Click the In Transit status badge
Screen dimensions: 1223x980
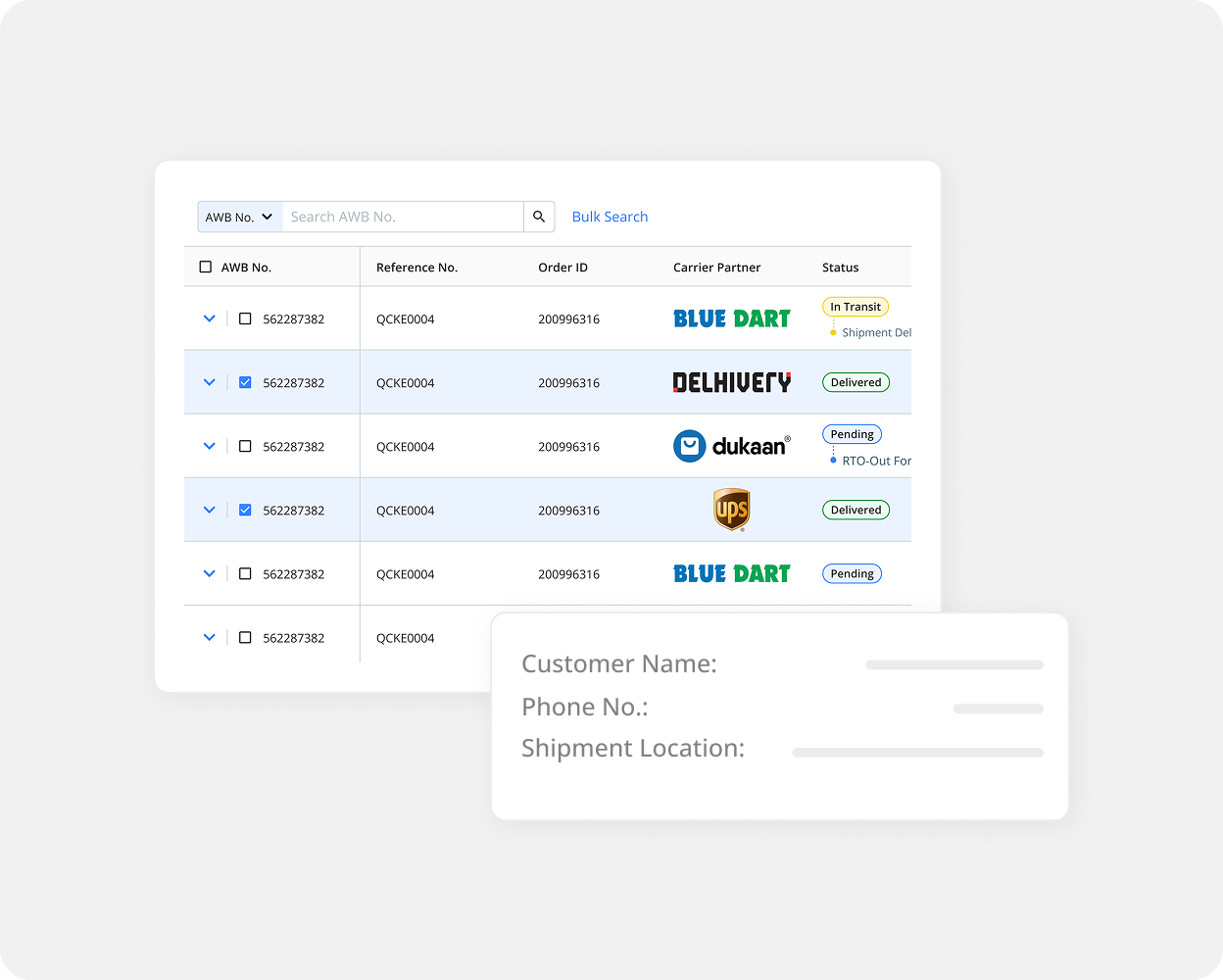855,306
